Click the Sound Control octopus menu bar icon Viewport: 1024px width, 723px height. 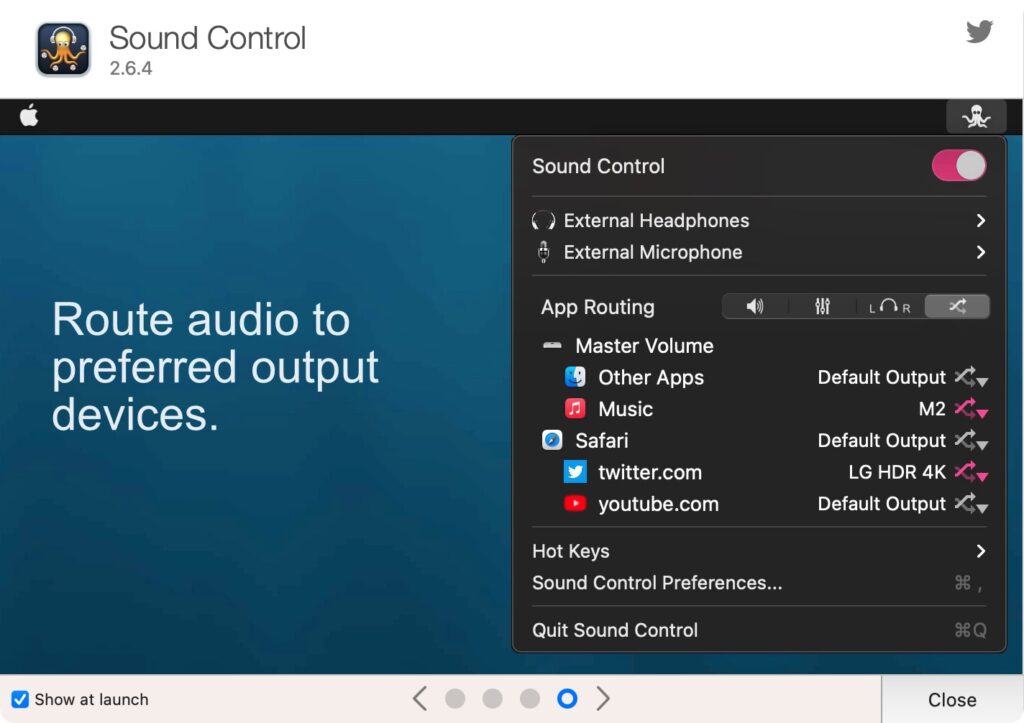[976, 116]
